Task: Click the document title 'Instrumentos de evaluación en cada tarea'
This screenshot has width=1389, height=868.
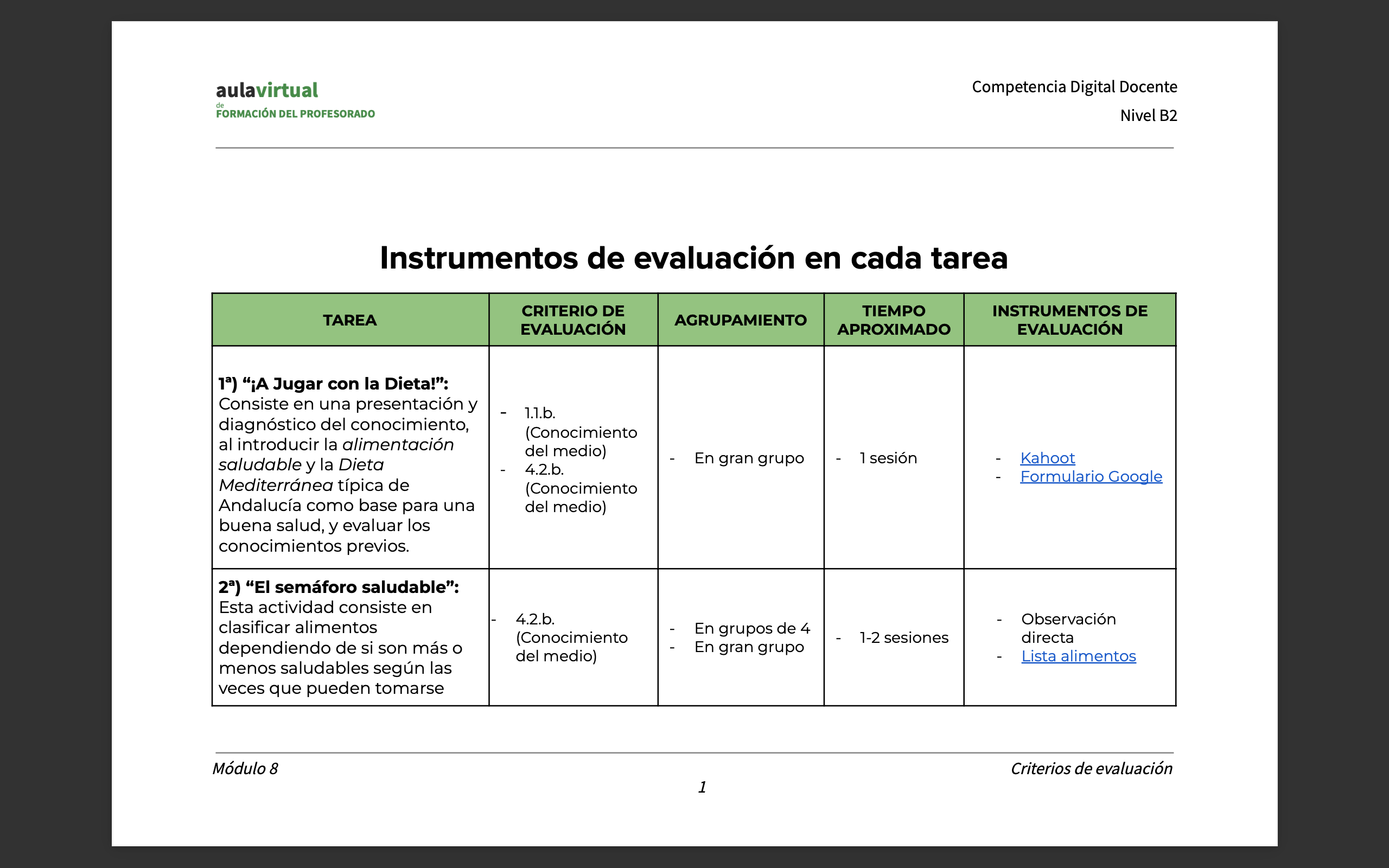Action: pos(693,258)
